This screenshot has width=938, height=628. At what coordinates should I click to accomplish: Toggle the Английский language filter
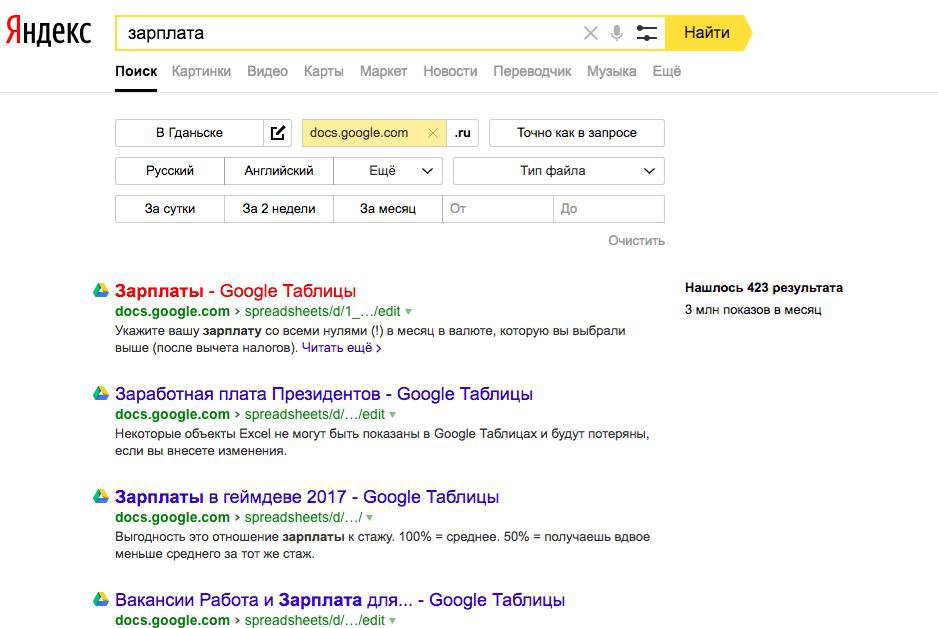pos(279,171)
